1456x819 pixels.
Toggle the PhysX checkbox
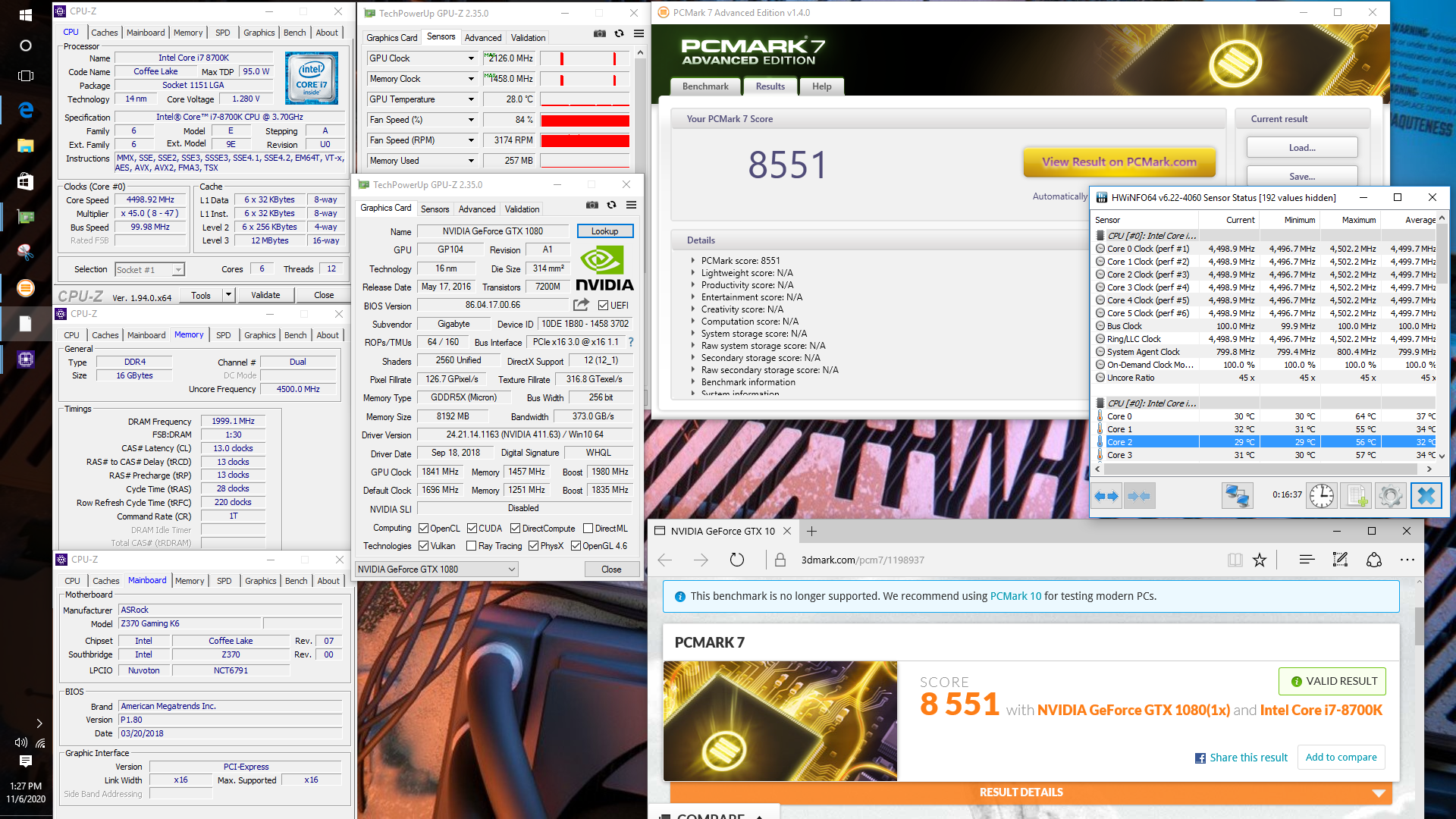(x=533, y=546)
